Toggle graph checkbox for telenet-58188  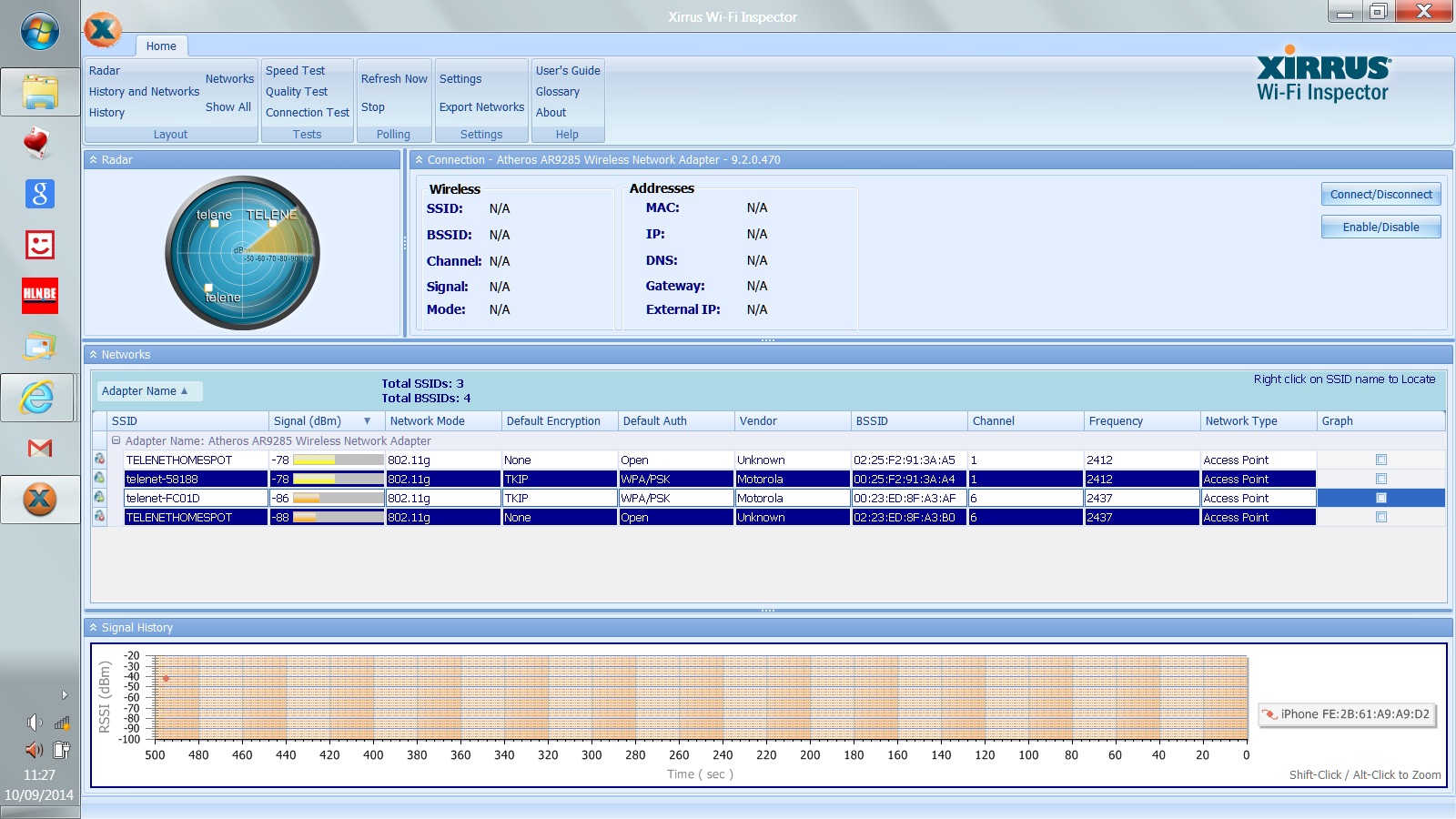pos(1381,479)
